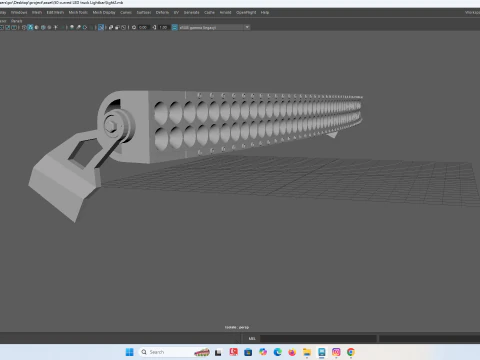Open the black-and-white app icon in taskbar
Viewport: 480px width, 360px height.
pos(218,352)
